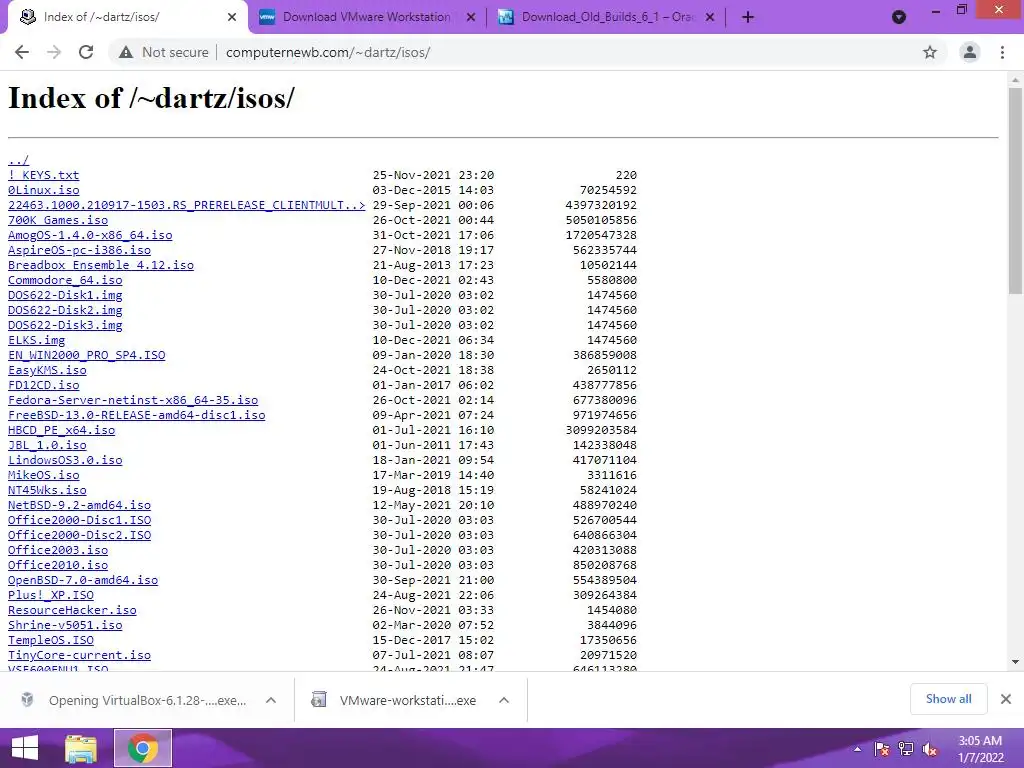Click the HBCD_PE_x64.iso link

coord(61,430)
